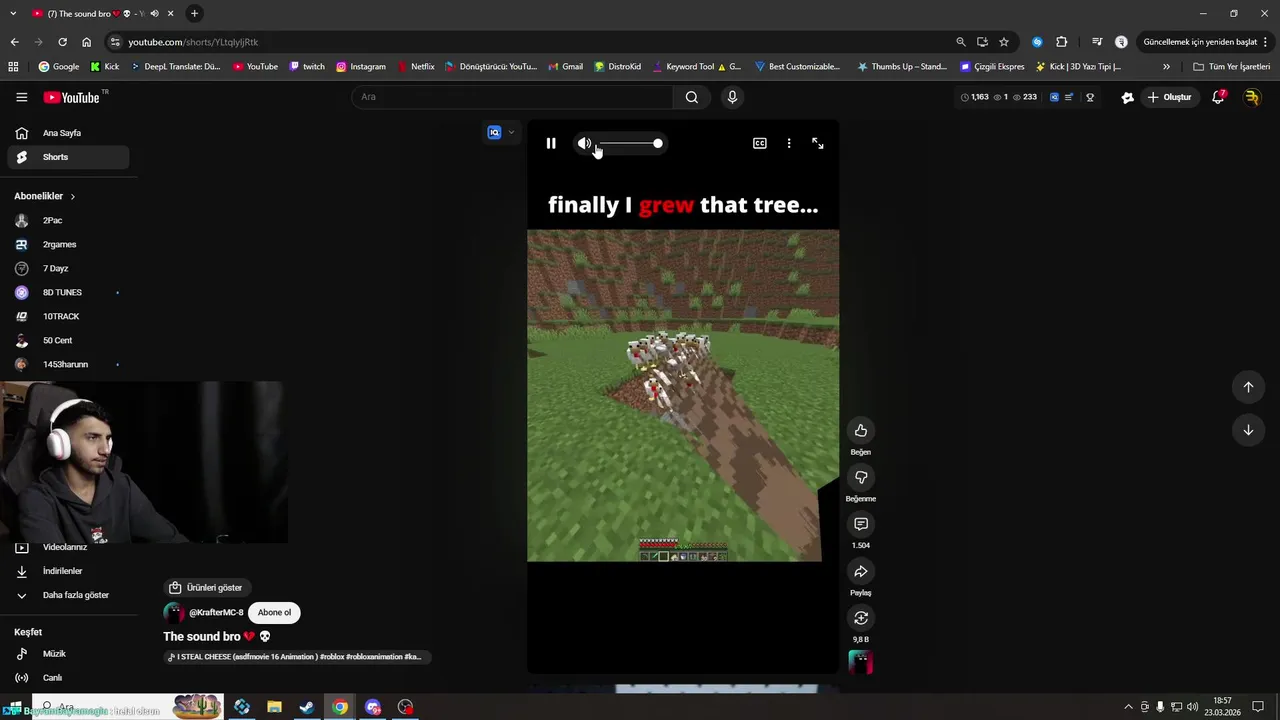Open Müzik under Keşfet
The width and height of the screenshot is (1280, 720).
pyautogui.click(x=68, y=654)
